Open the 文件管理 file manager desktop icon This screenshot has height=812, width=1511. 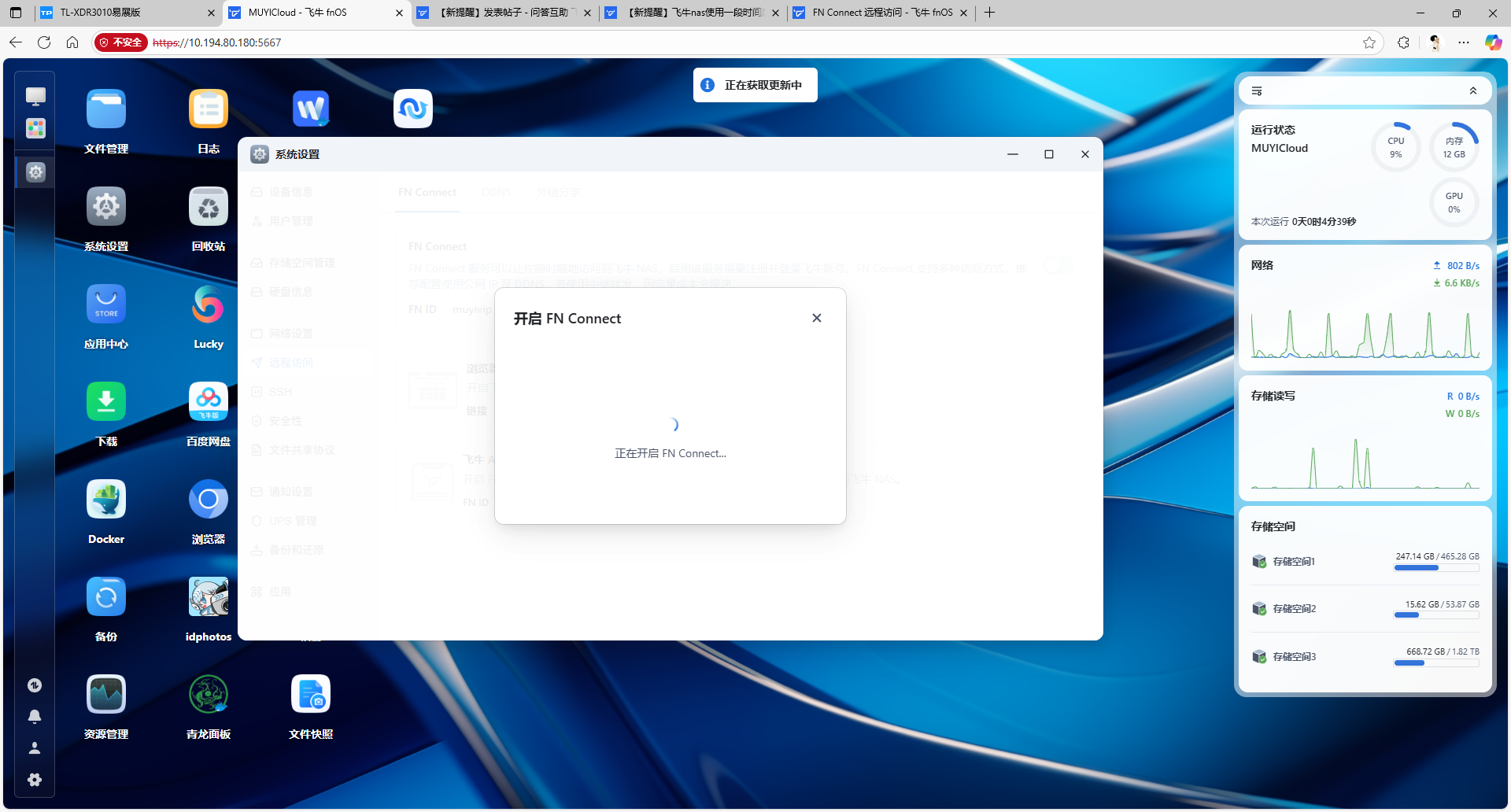(106, 109)
